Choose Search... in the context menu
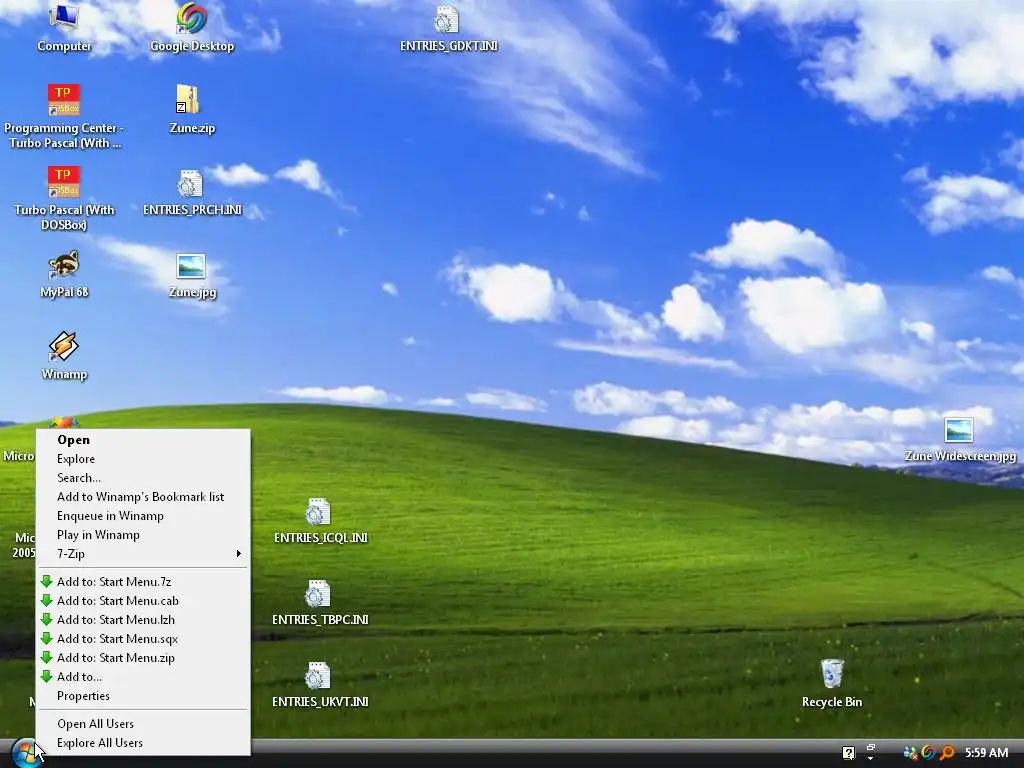The image size is (1024, 768). tap(143, 478)
